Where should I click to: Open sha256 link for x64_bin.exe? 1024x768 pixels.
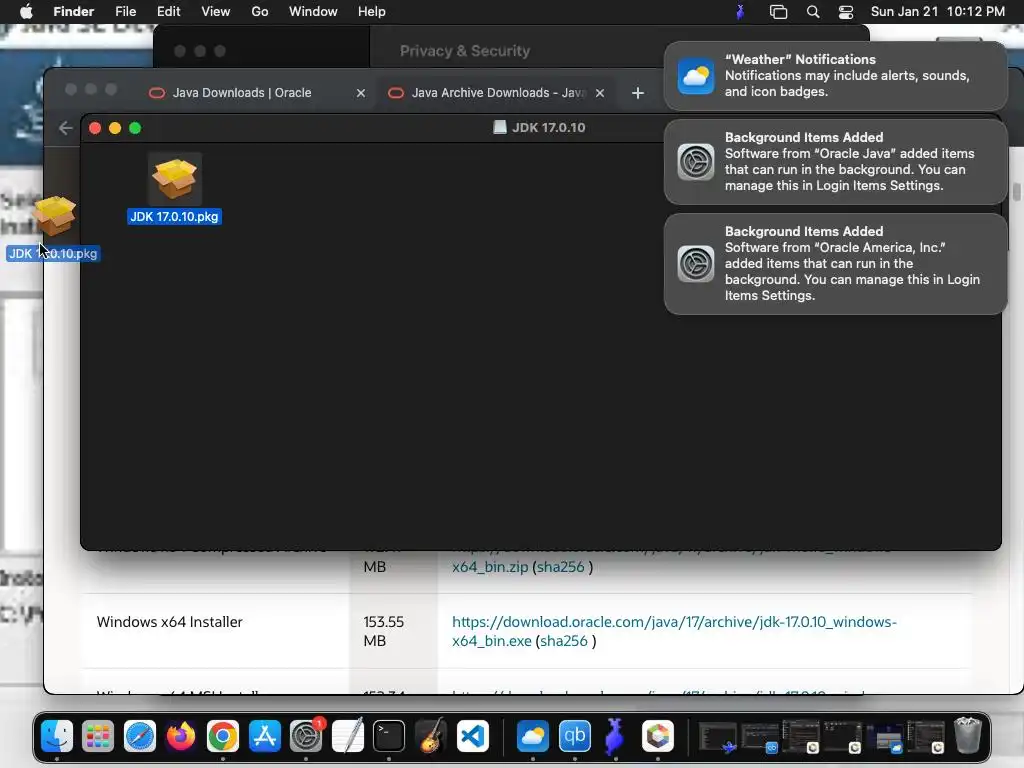coord(564,641)
